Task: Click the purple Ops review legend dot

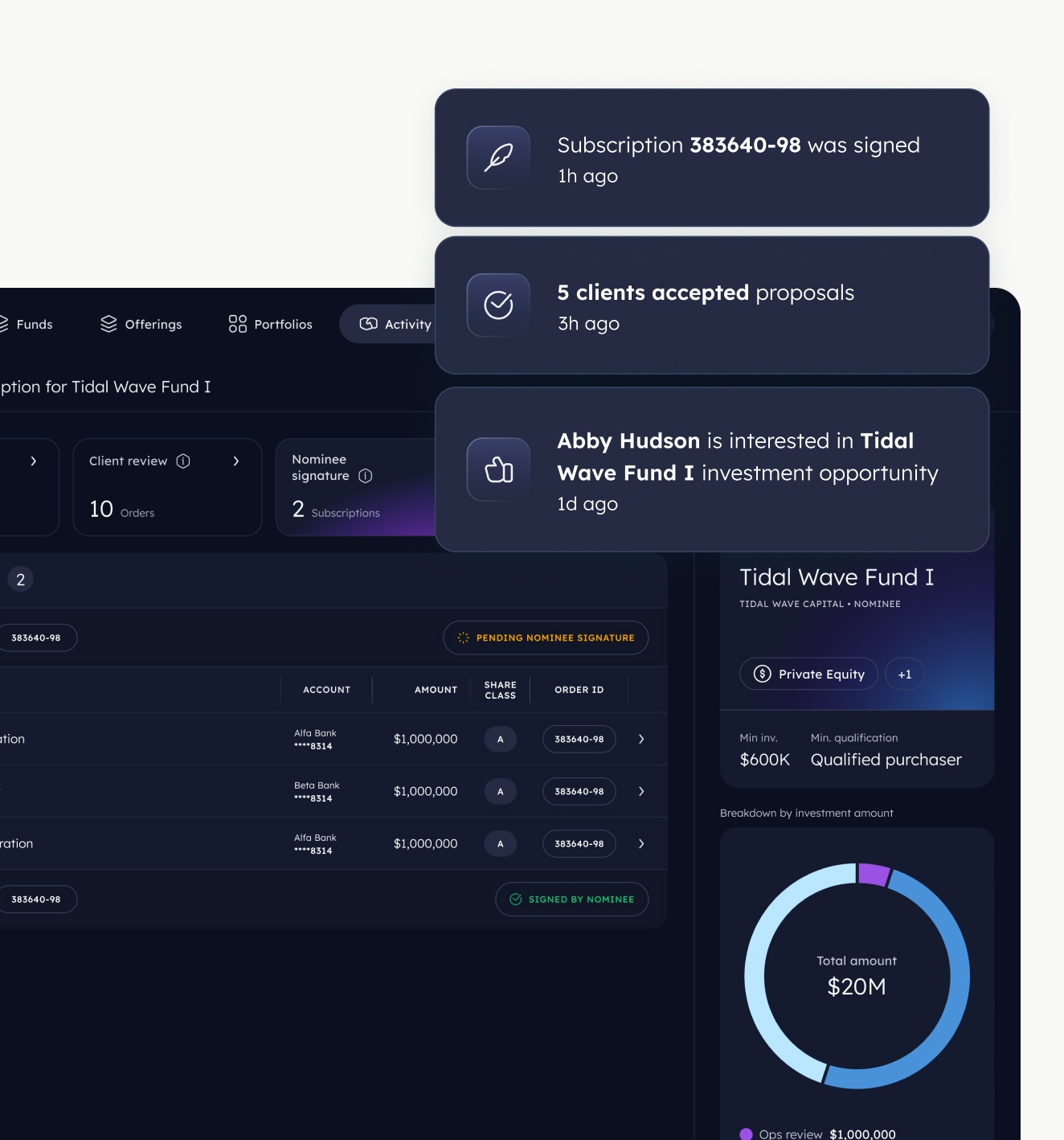Action: coord(746,1134)
